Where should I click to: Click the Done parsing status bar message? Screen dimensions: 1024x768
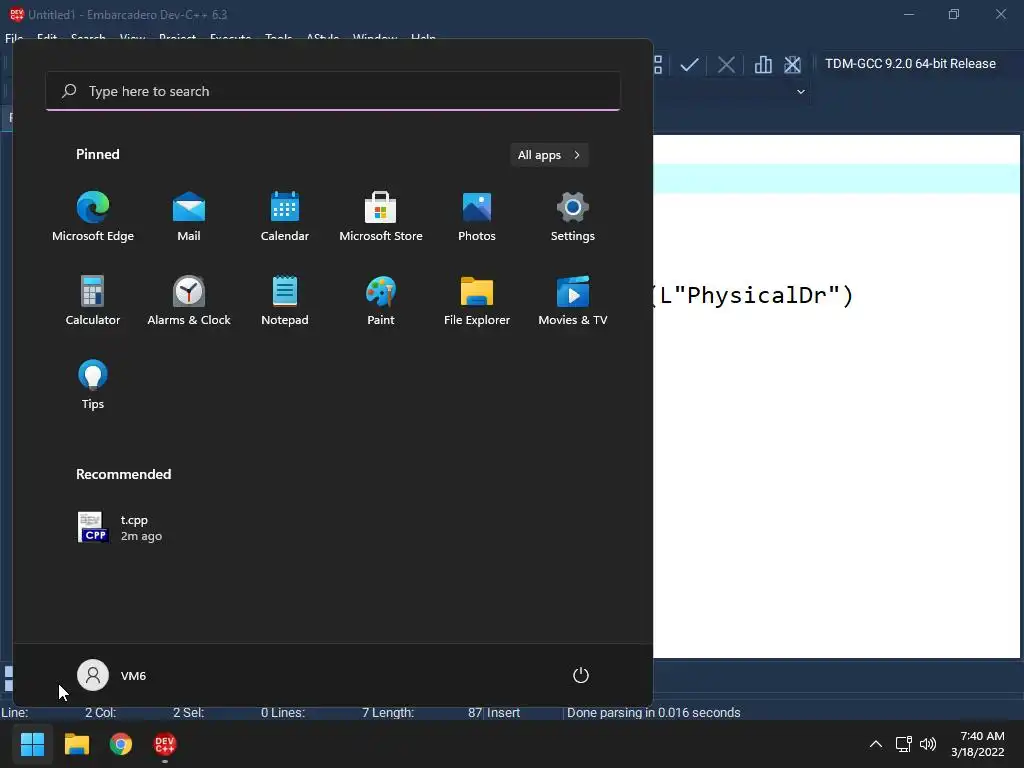[x=654, y=712]
